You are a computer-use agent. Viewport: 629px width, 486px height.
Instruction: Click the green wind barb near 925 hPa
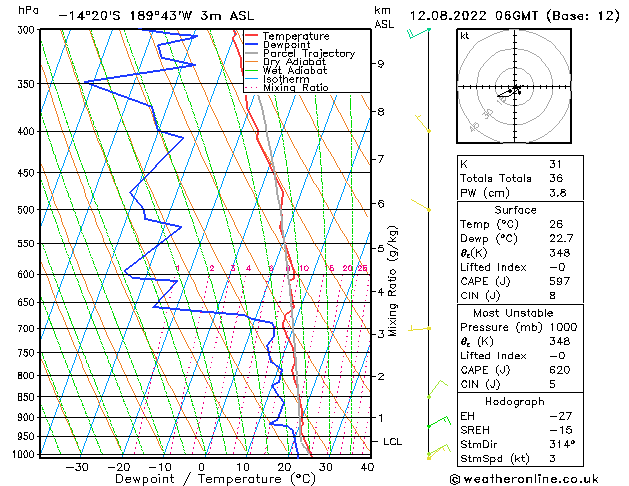[x=439, y=422]
